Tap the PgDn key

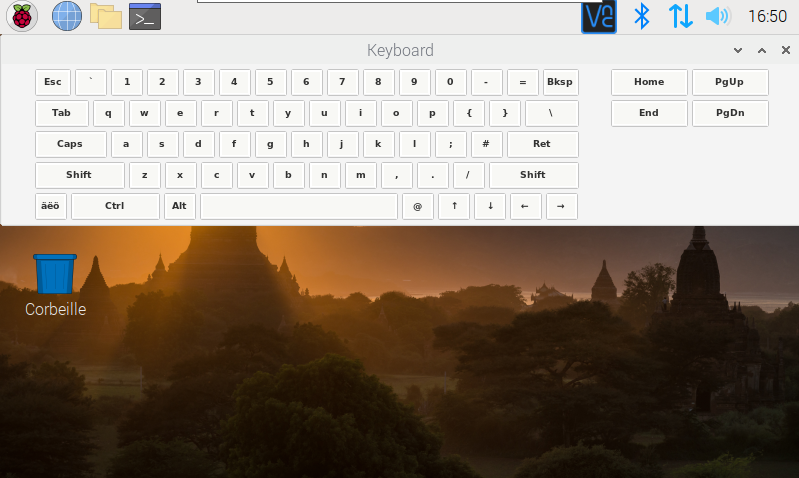tap(730, 113)
